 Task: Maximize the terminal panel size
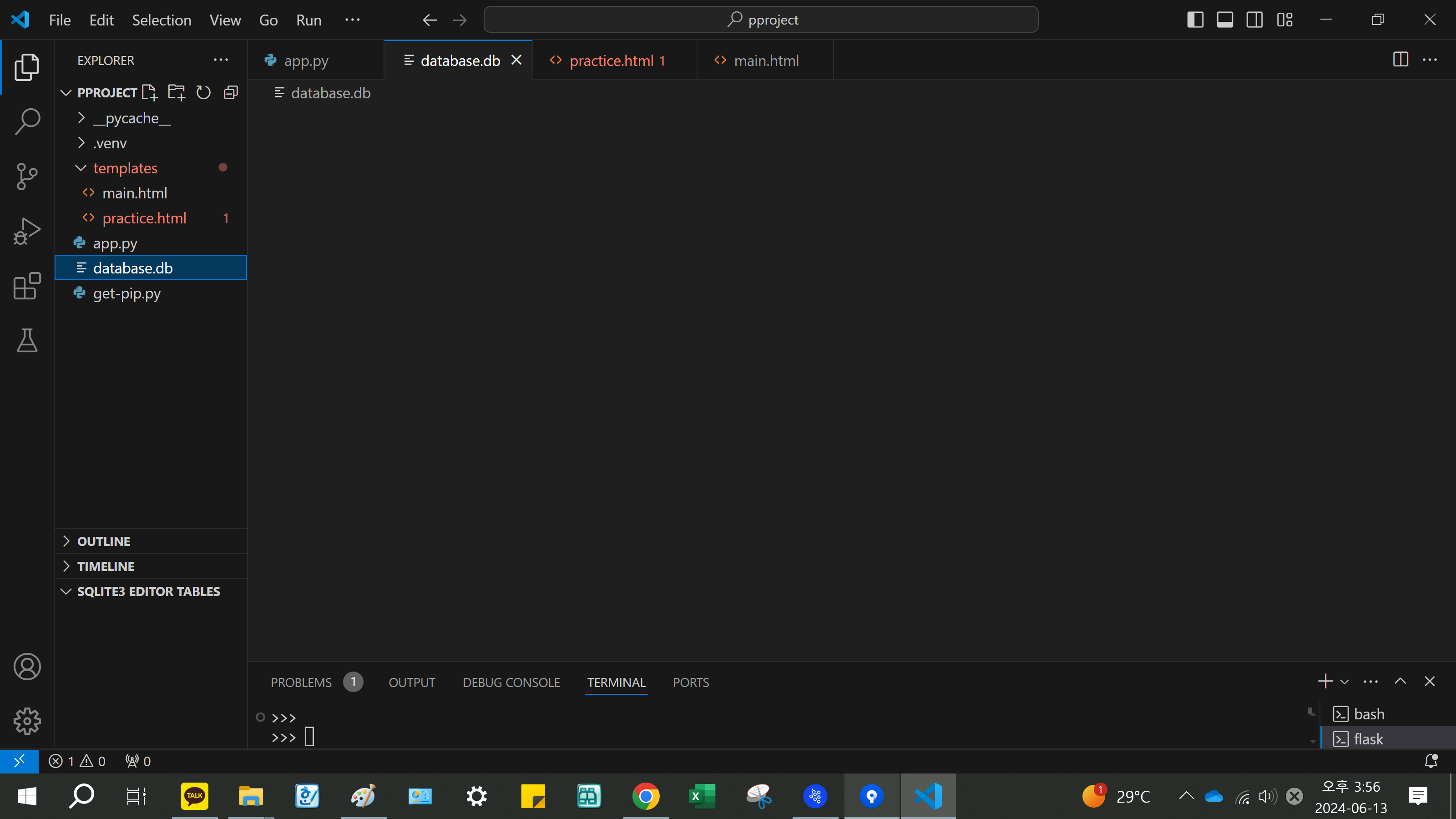[x=1400, y=682]
